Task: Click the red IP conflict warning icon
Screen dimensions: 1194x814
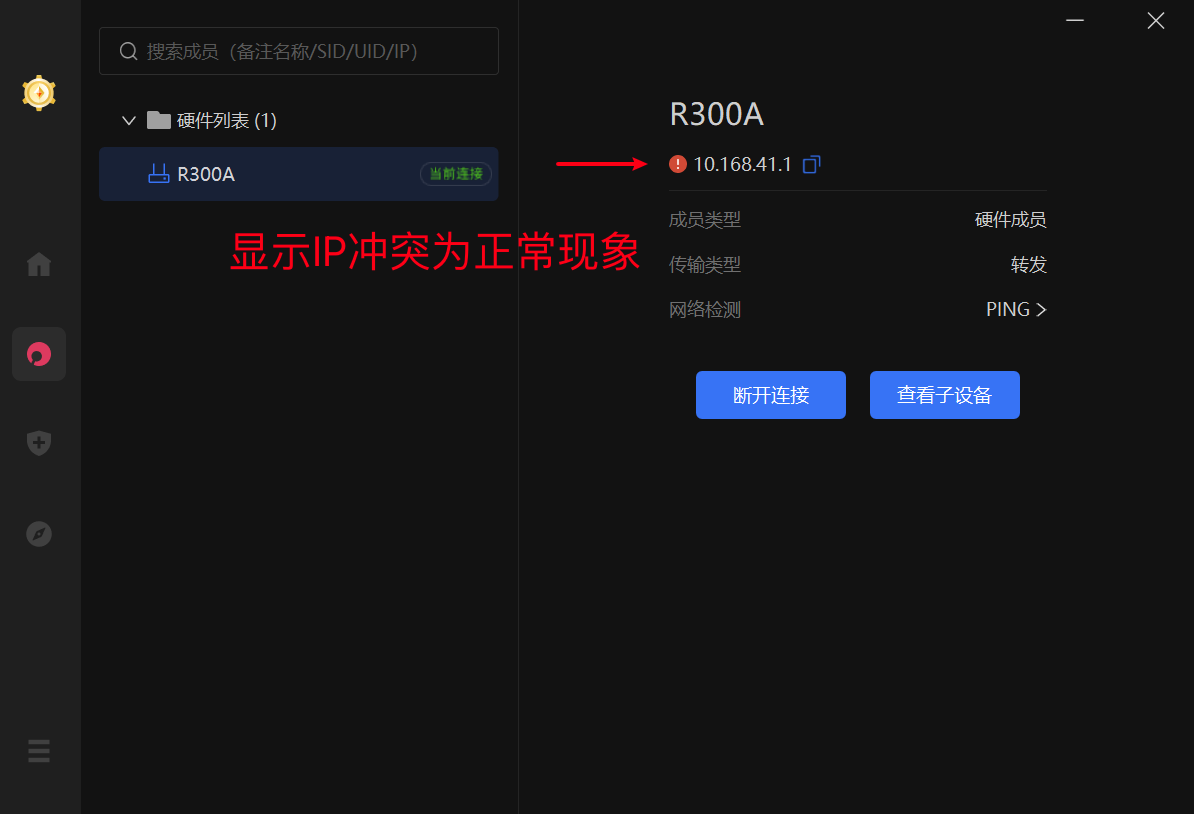Action: pyautogui.click(x=677, y=164)
